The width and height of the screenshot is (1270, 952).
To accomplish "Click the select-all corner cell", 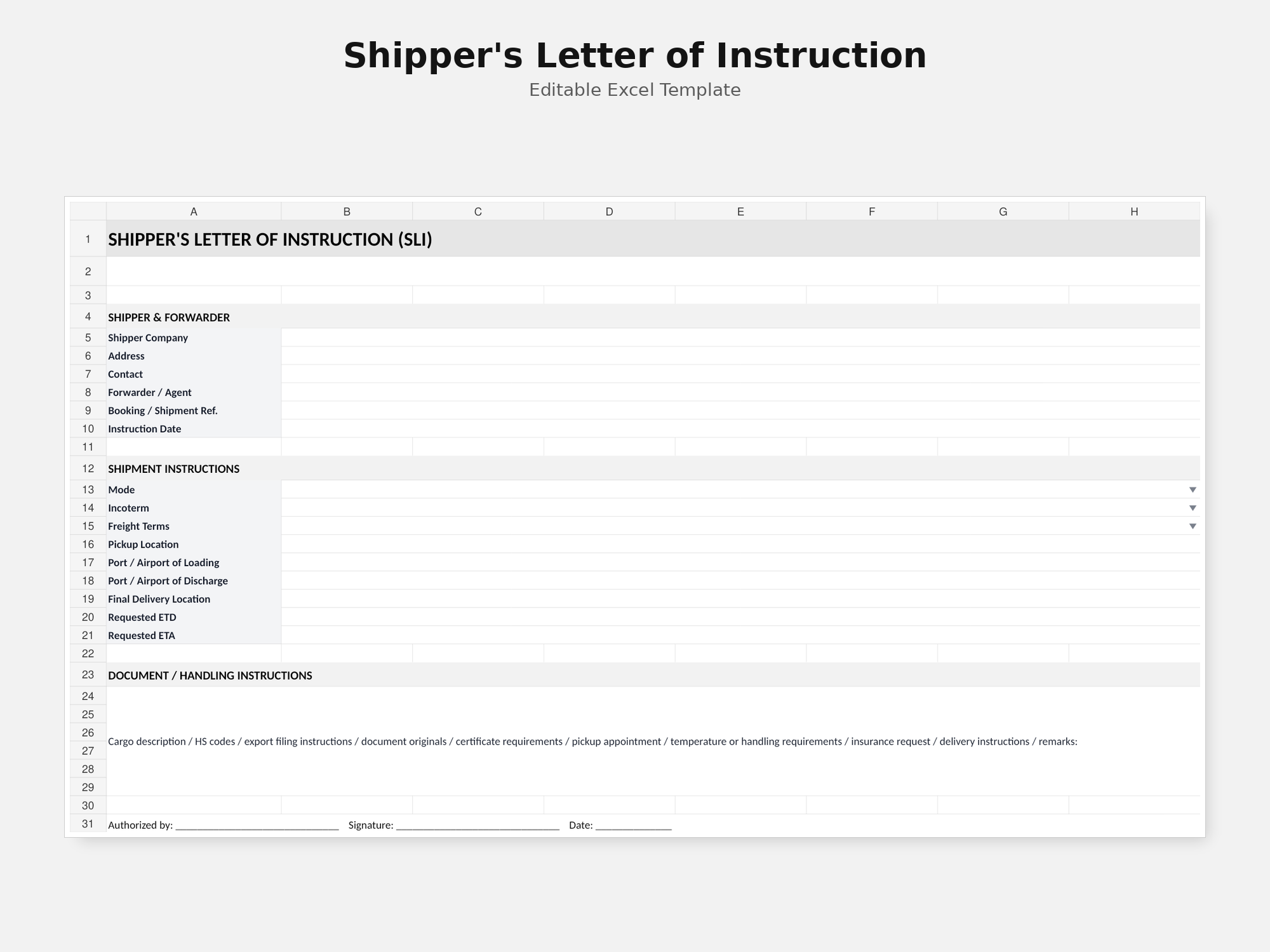I will [88, 211].
